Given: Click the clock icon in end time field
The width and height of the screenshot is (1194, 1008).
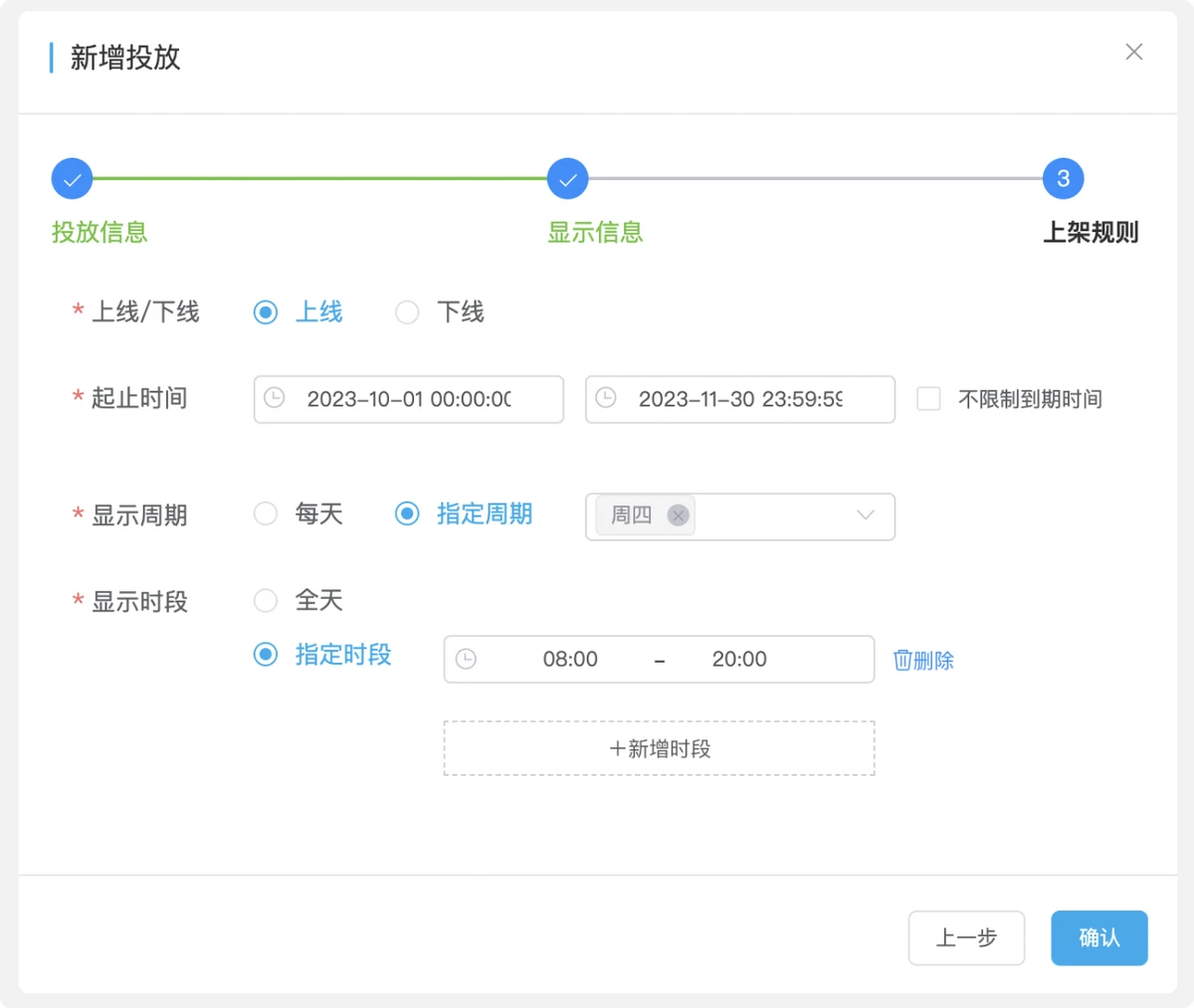Looking at the screenshot, I should click(606, 398).
